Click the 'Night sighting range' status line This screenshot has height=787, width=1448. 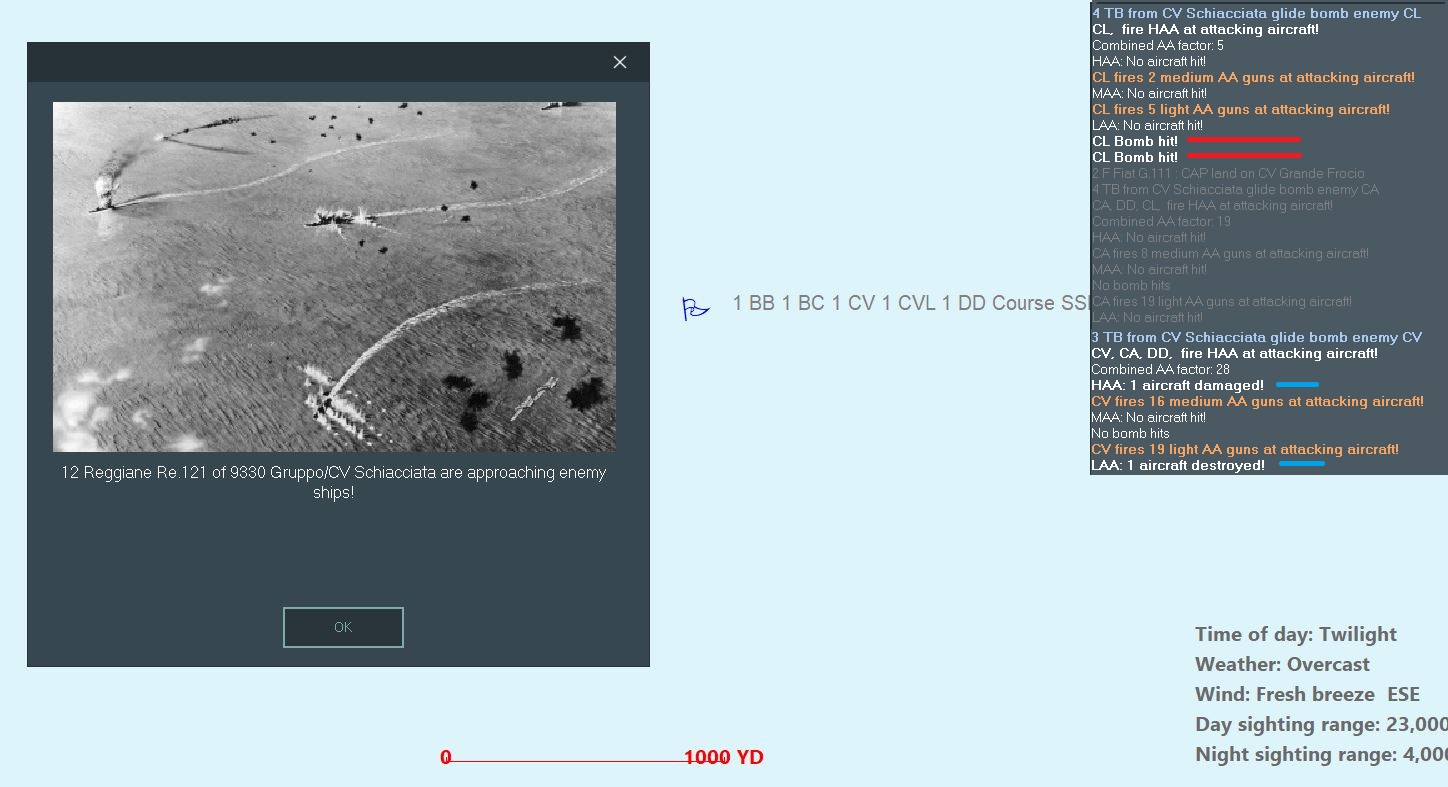click(1321, 754)
